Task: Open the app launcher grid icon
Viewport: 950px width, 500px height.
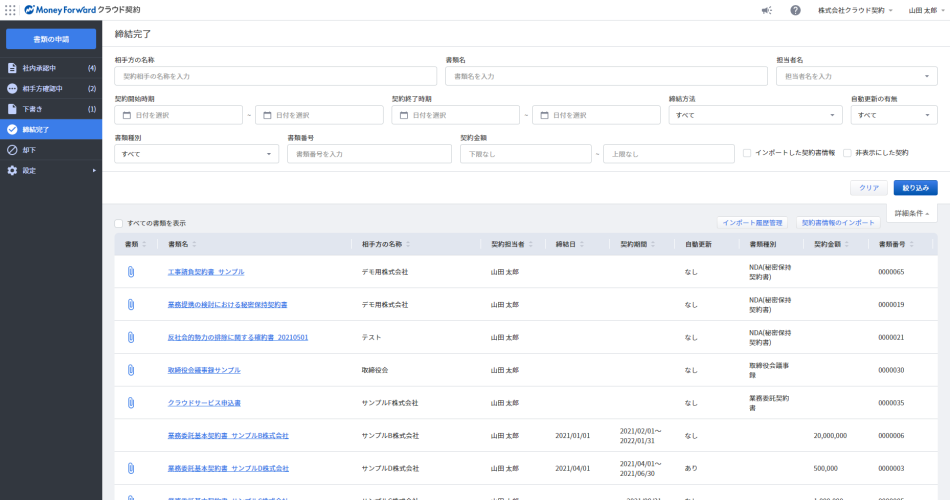Action: click(x=11, y=10)
